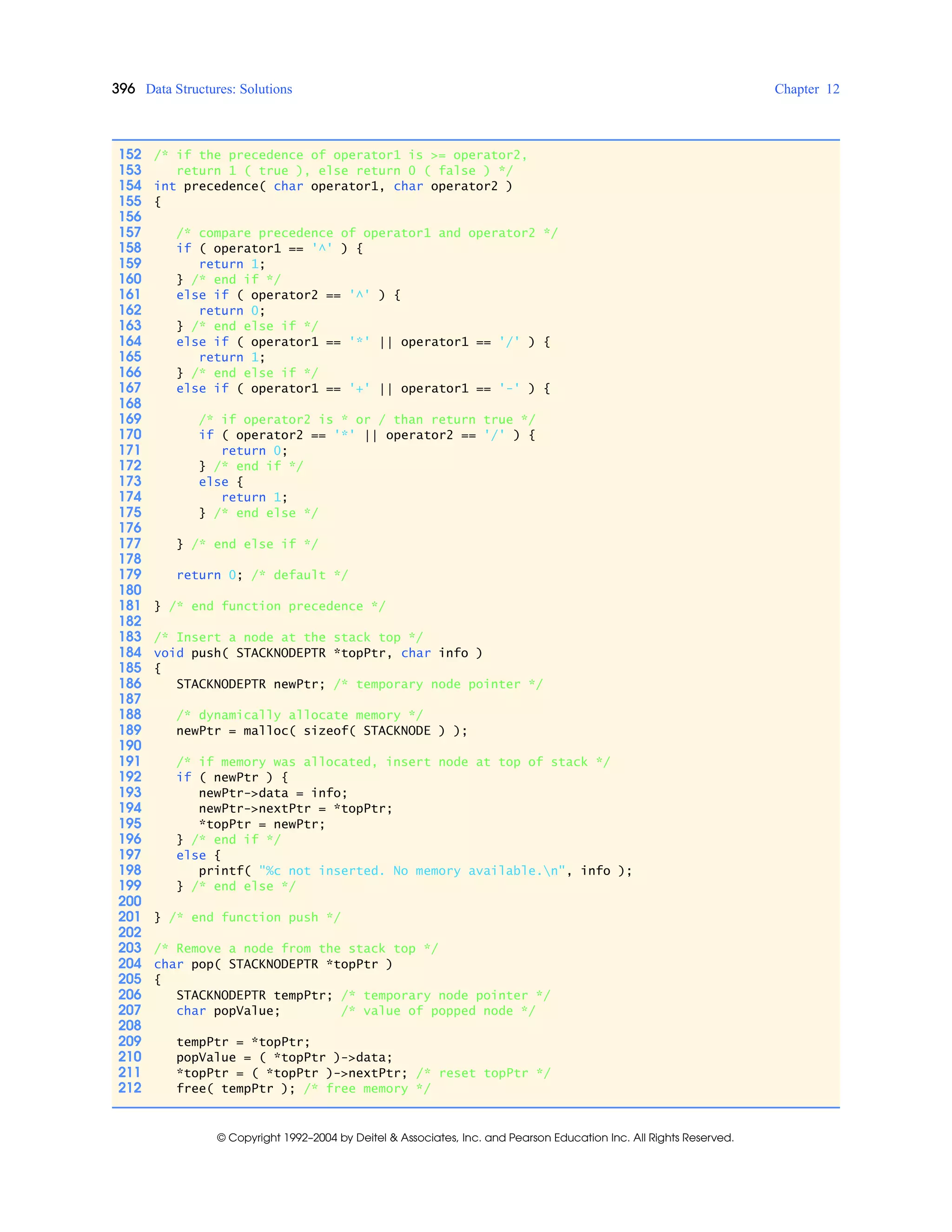The width and height of the screenshot is (952, 1232).
Task: Click 'newPtr->nextPtr = *topPtr;'
Action: tap(296, 808)
